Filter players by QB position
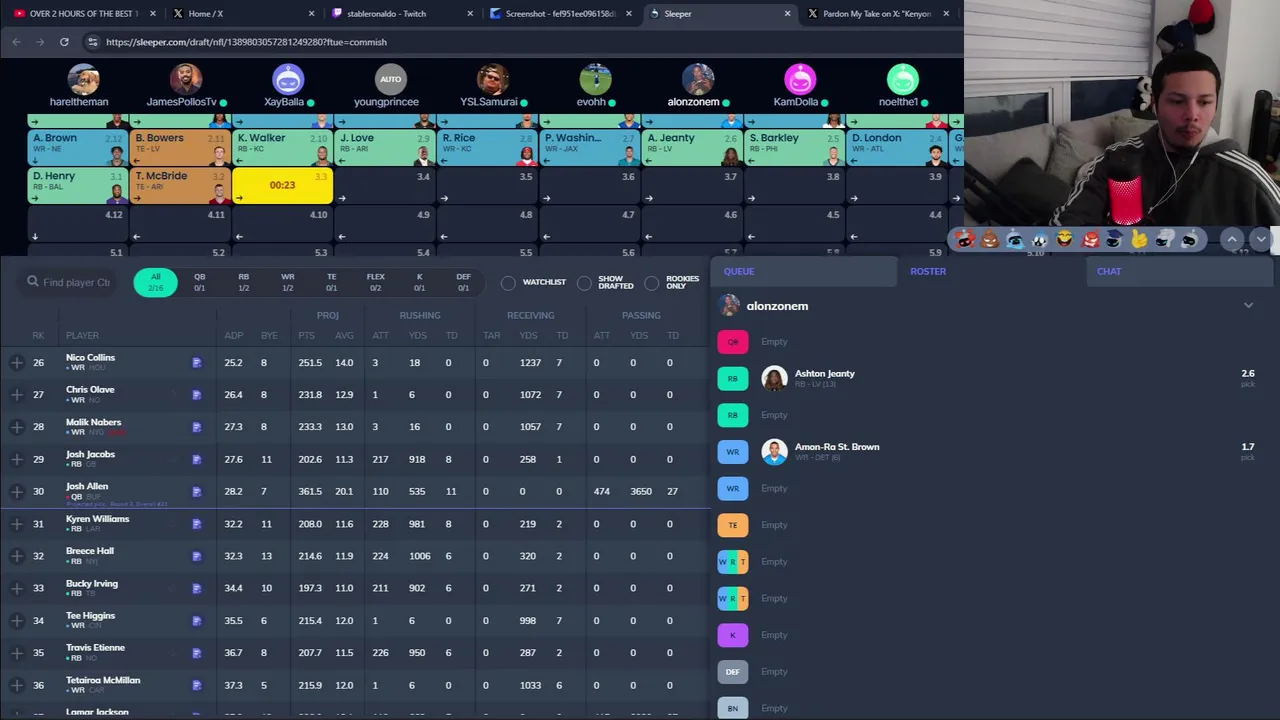The height and width of the screenshot is (720, 1280). pyautogui.click(x=199, y=282)
